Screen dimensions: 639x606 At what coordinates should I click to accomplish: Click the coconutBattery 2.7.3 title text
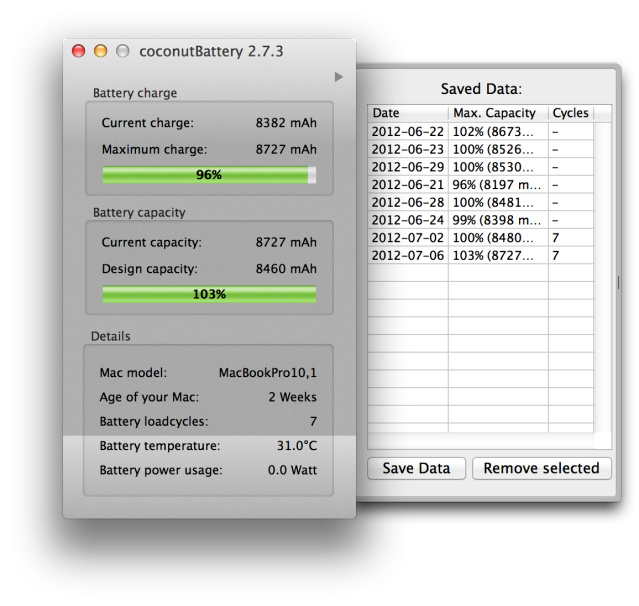[211, 51]
